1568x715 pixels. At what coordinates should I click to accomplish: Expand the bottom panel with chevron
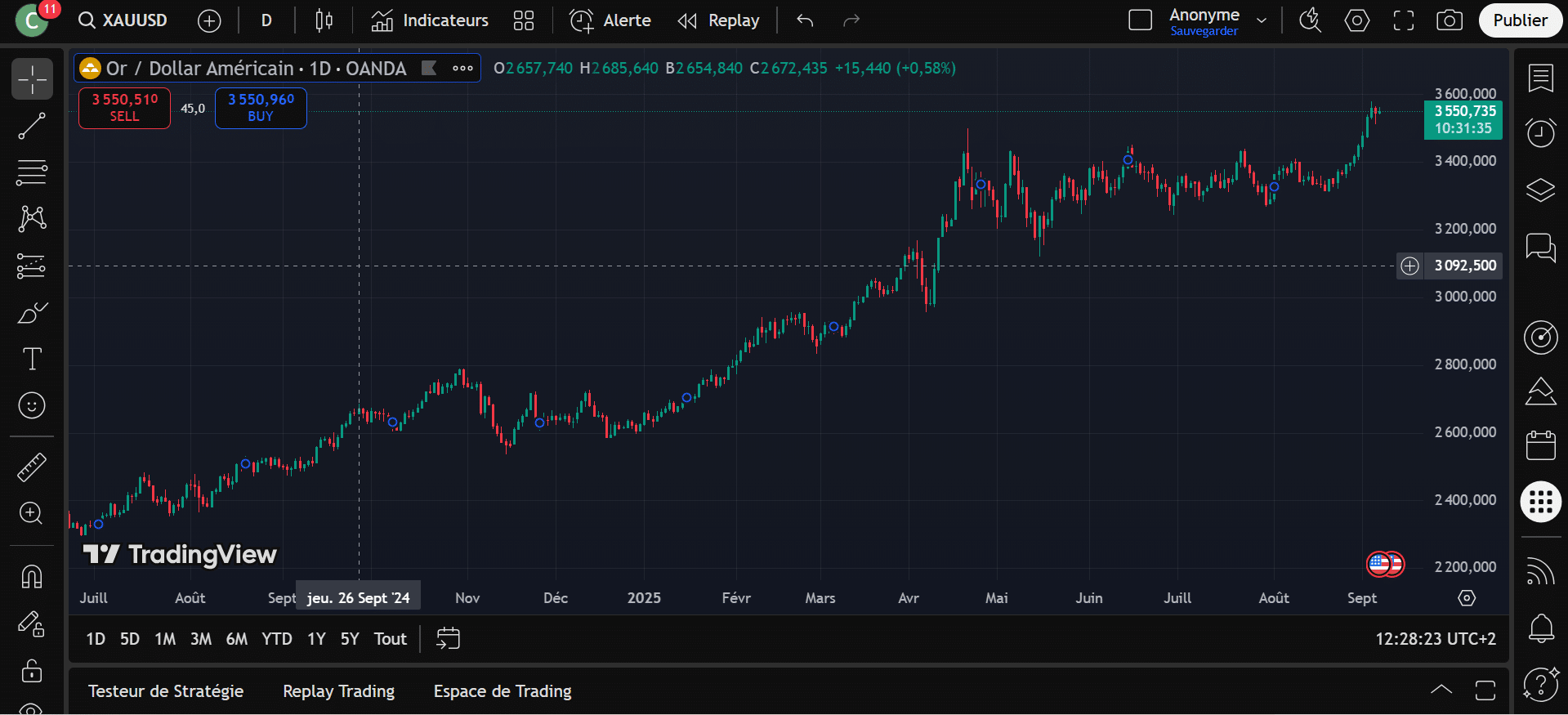[x=1441, y=690]
